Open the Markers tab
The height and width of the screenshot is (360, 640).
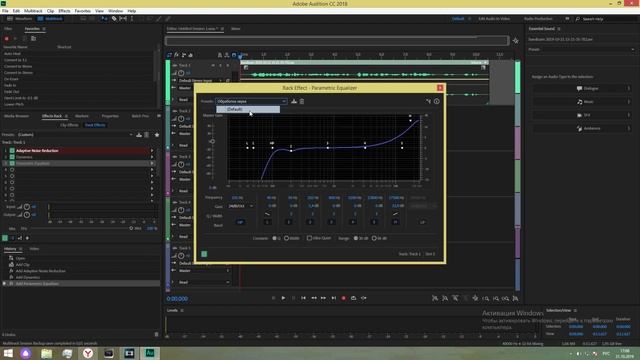82,116
